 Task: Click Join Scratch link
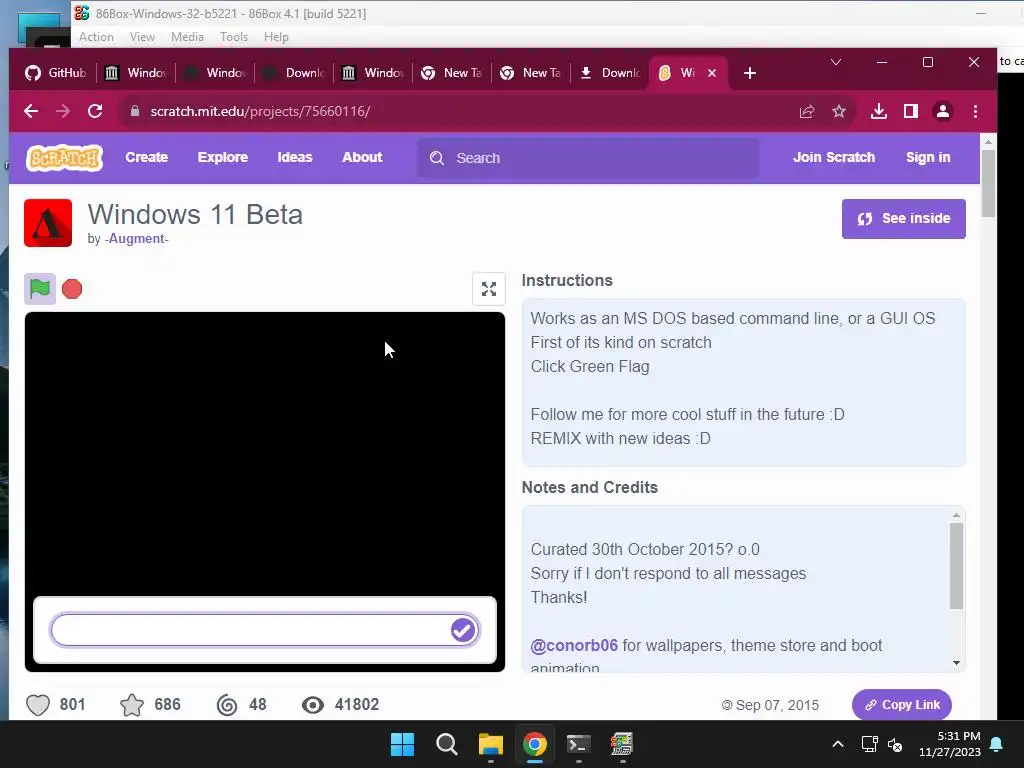tap(834, 157)
